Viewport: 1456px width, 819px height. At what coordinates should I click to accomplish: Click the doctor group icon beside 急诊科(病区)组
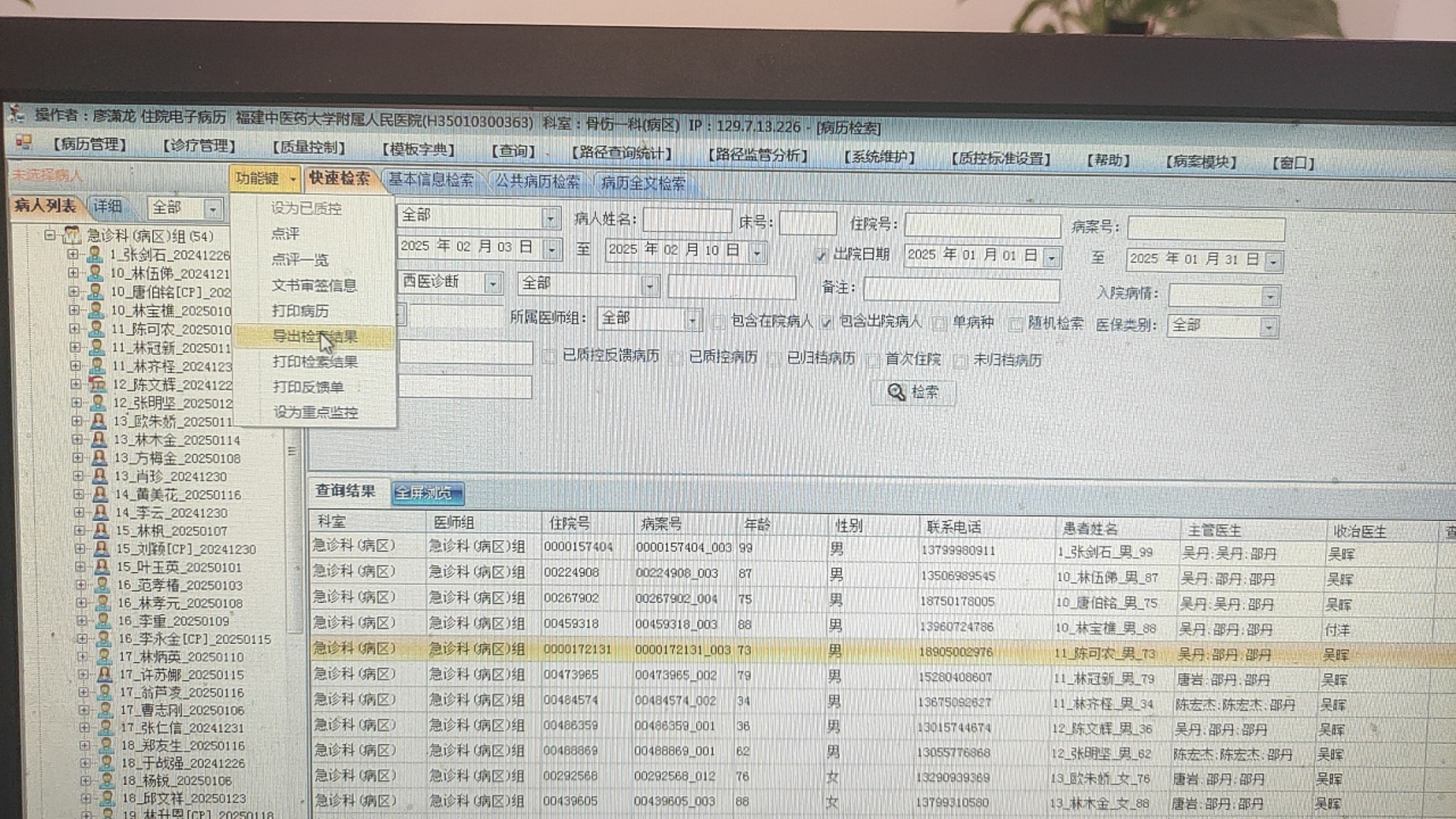[72, 235]
